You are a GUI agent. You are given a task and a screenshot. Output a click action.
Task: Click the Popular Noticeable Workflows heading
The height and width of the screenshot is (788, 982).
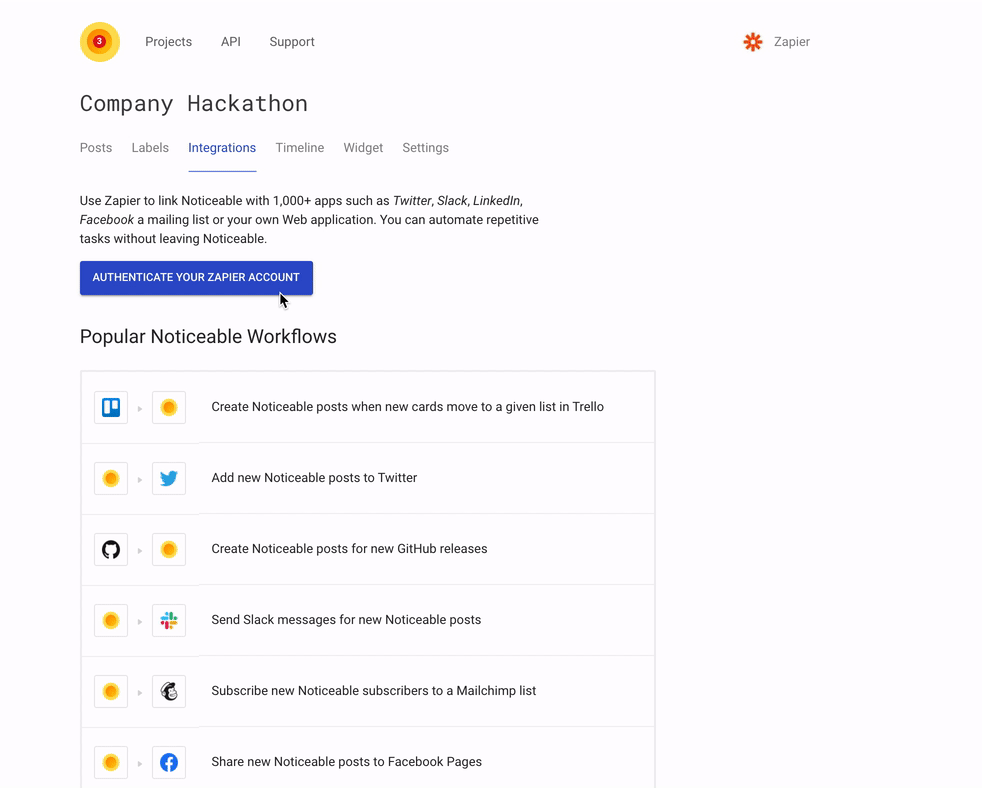point(208,336)
